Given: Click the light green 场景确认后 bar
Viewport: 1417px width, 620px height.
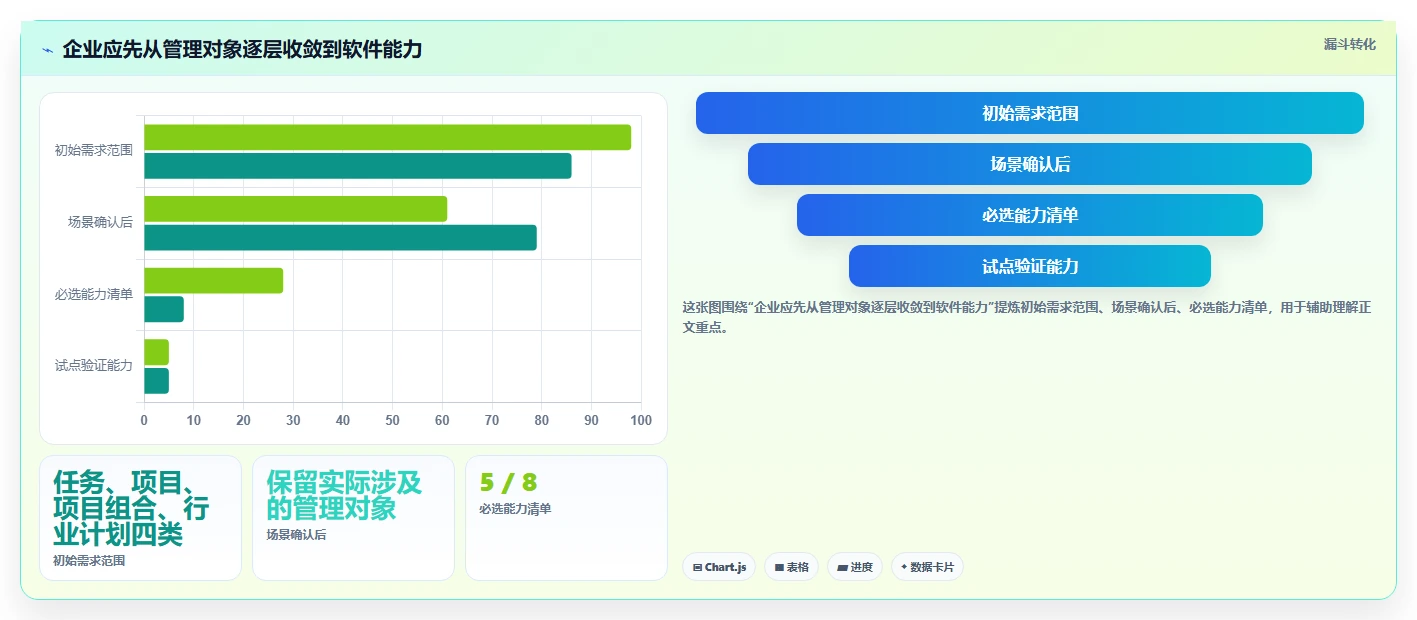Looking at the screenshot, I should (x=296, y=209).
